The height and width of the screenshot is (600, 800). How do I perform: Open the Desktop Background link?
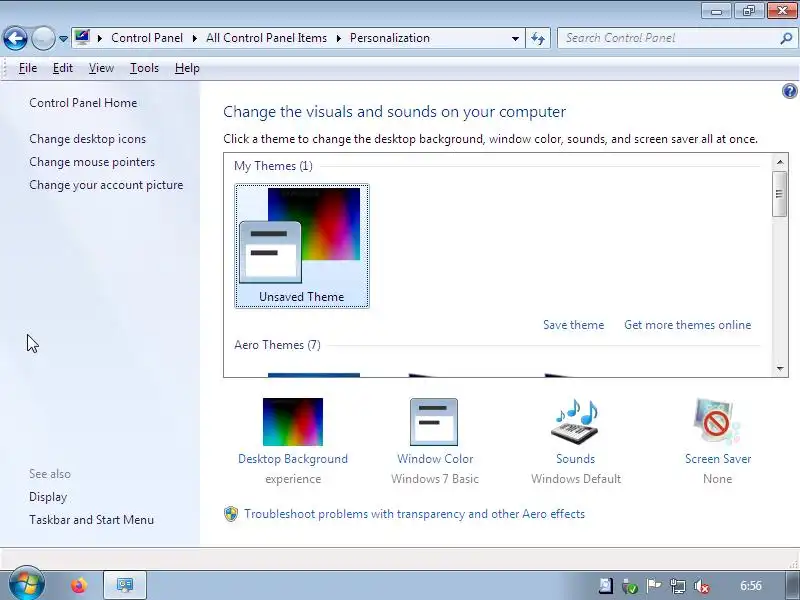pos(293,459)
